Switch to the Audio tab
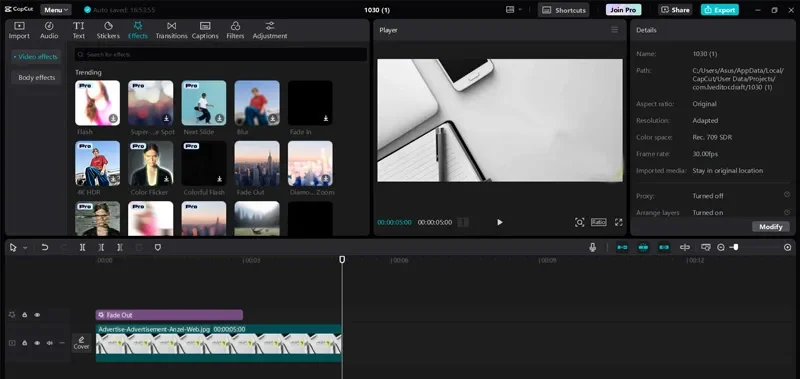Screen dimensions: 800x379 [x=49, y=31]
